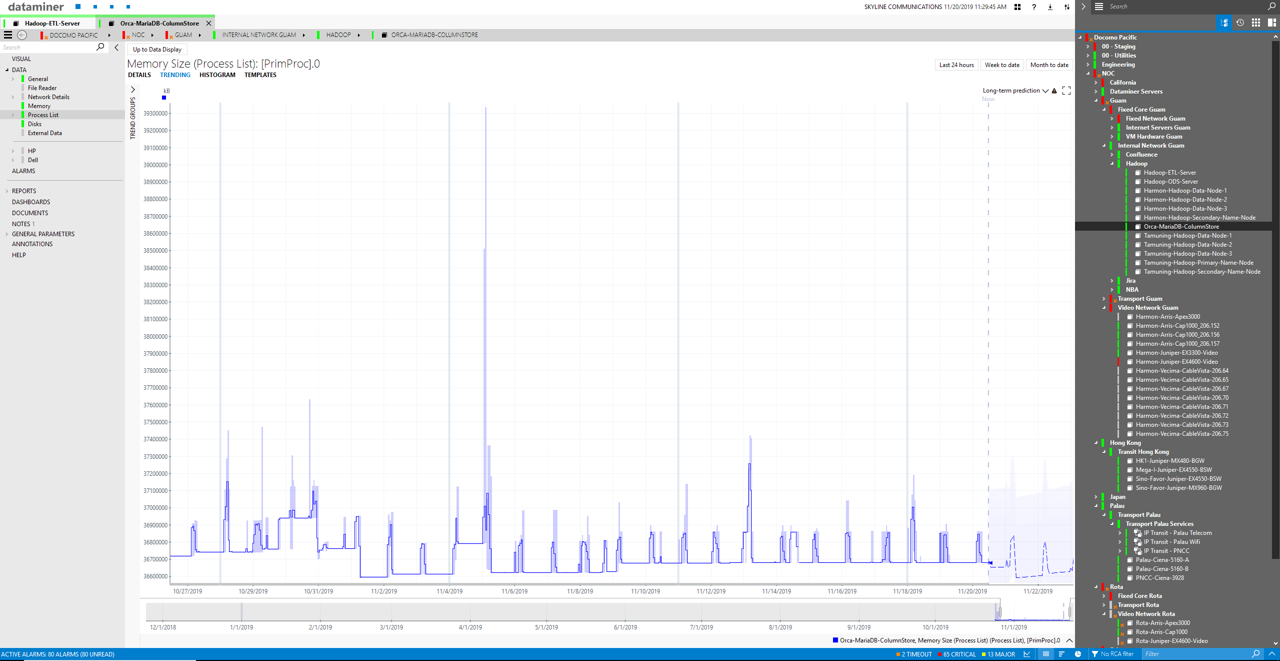
Task: Switch to the grid apps view icon
Action: click(1256, 23)
